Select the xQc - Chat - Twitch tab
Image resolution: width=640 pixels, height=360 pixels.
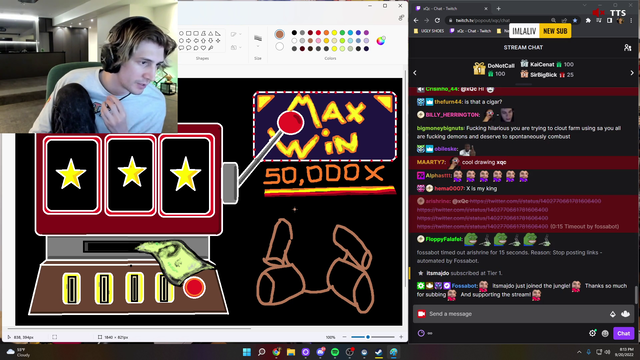tap(451, 9)
